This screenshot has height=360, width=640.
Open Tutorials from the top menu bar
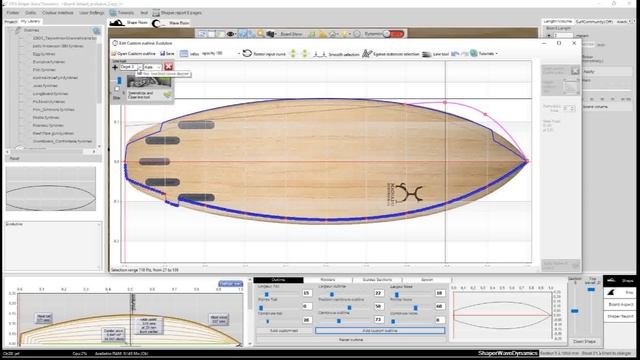(x=122, y=13)
